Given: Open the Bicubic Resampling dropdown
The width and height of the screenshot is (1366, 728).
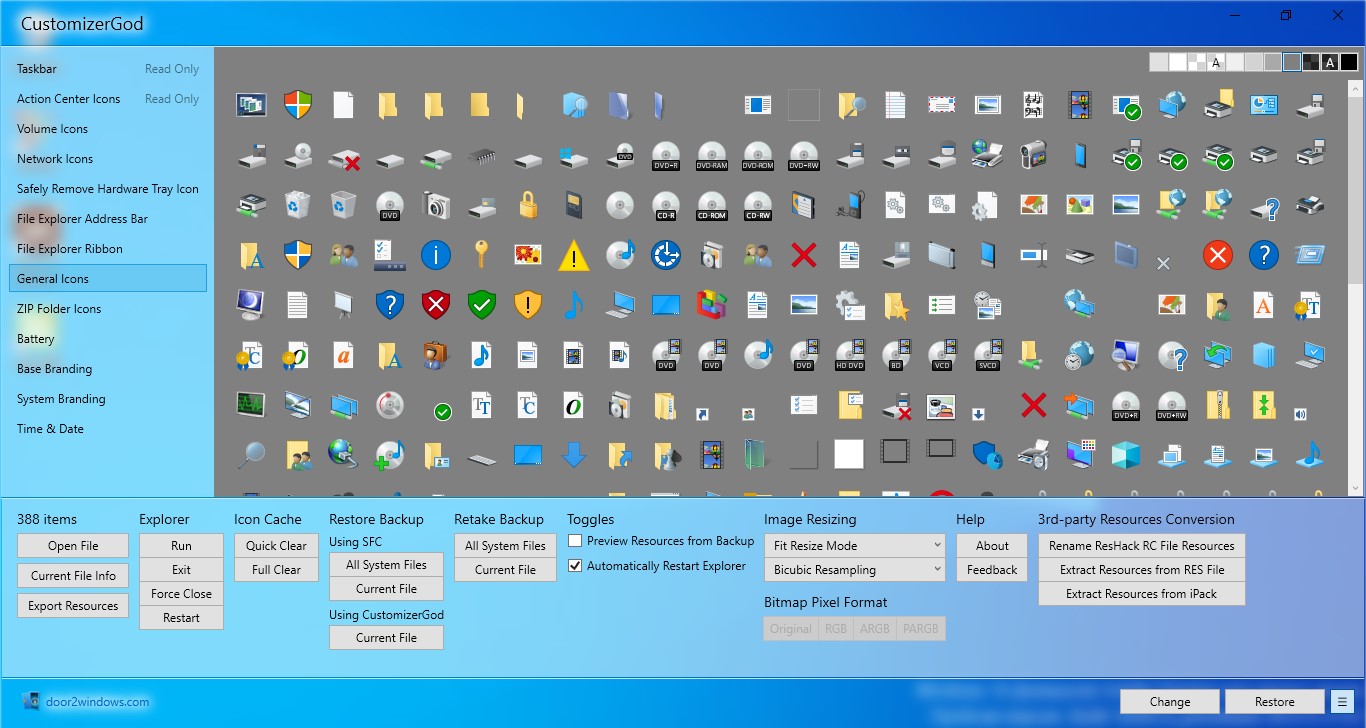Looking at the screenshot, I should (x=854, y=570).
